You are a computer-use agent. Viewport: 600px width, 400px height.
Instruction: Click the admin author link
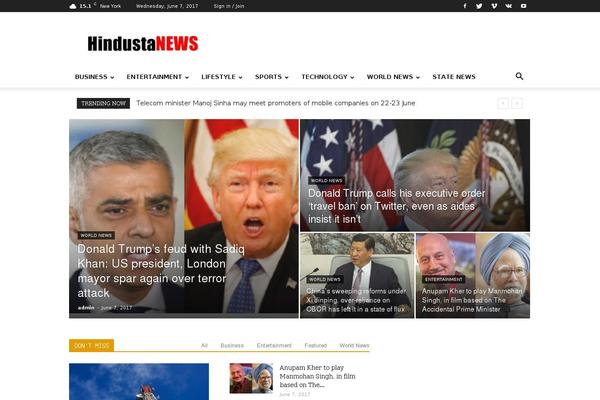click(86, 308)
